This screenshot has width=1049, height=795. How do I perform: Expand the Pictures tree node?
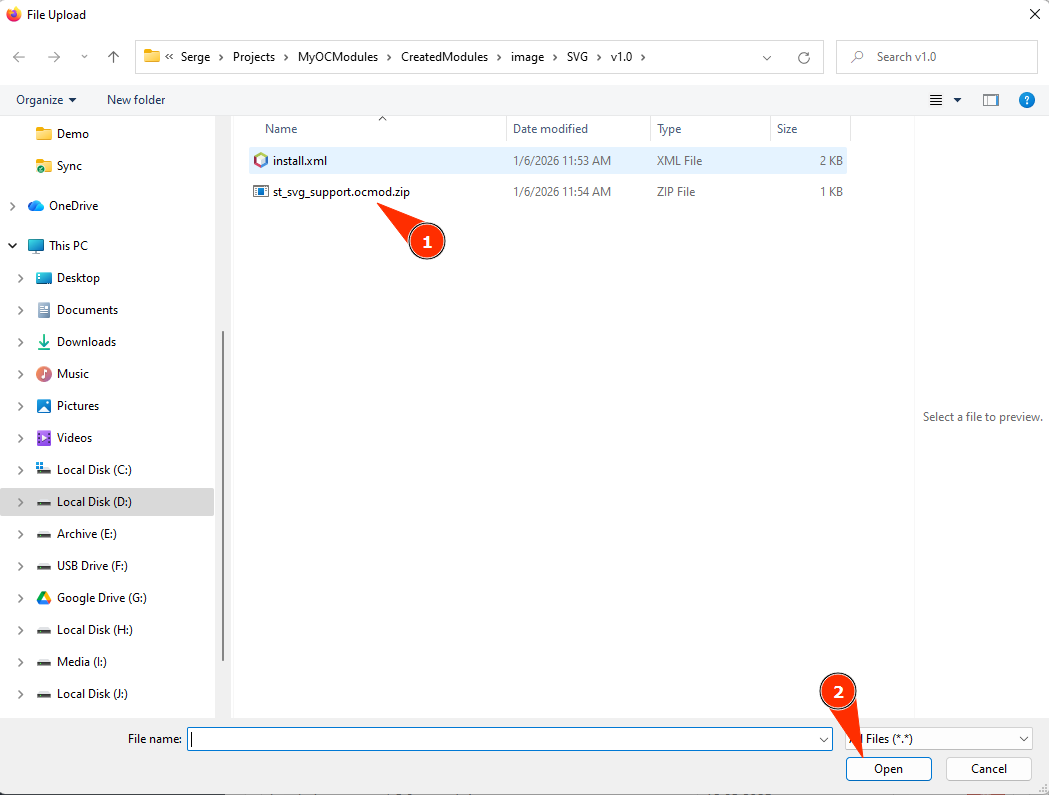point(20,406)
